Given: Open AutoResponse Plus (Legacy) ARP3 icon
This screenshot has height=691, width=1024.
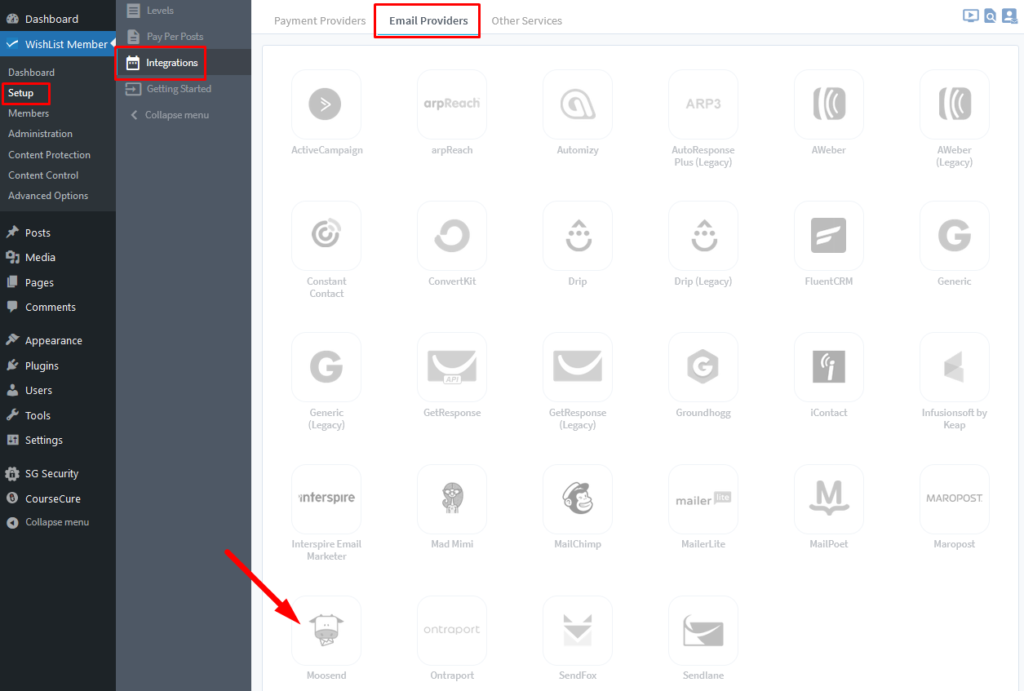Looking at the screenshot, I should tap(703, 104).
